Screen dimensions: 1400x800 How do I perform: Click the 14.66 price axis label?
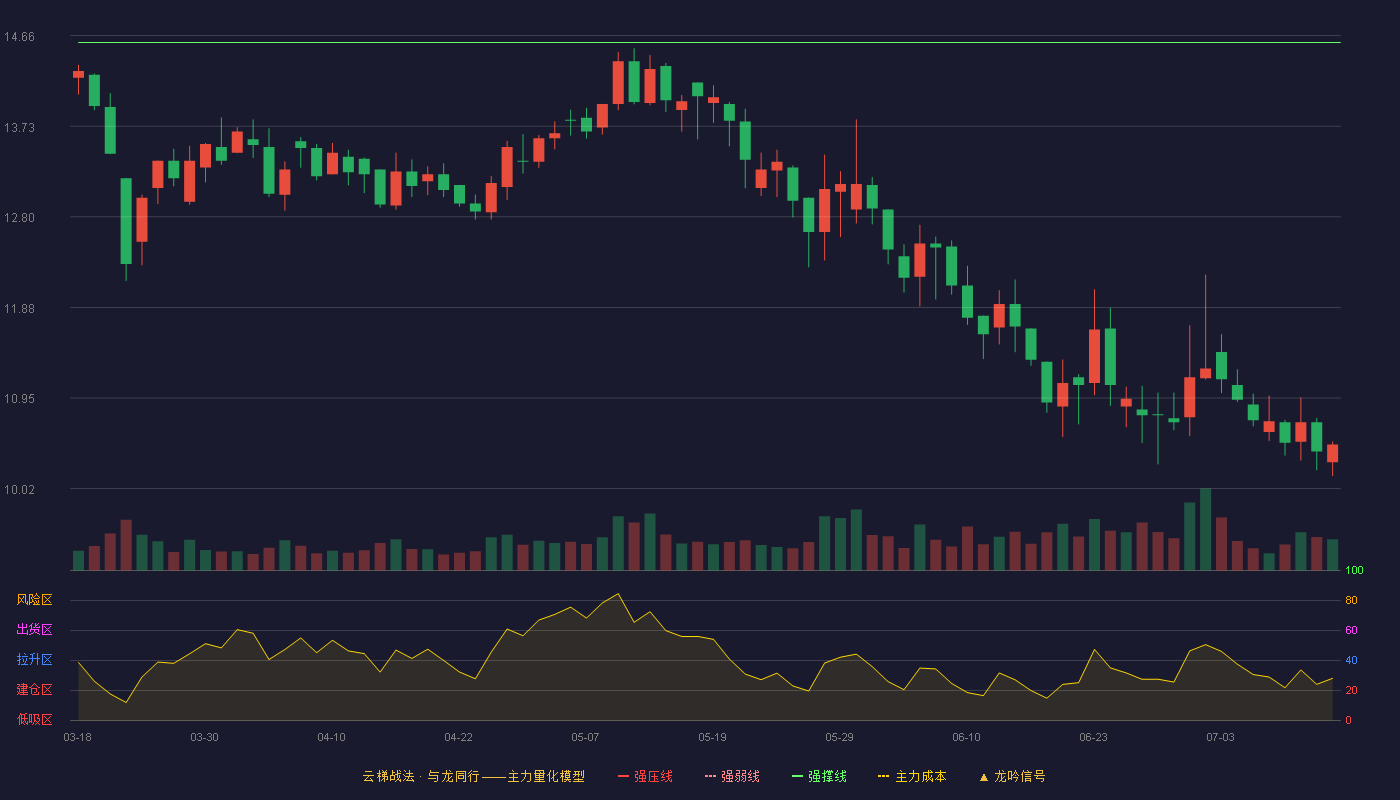[x=19, y=37]
